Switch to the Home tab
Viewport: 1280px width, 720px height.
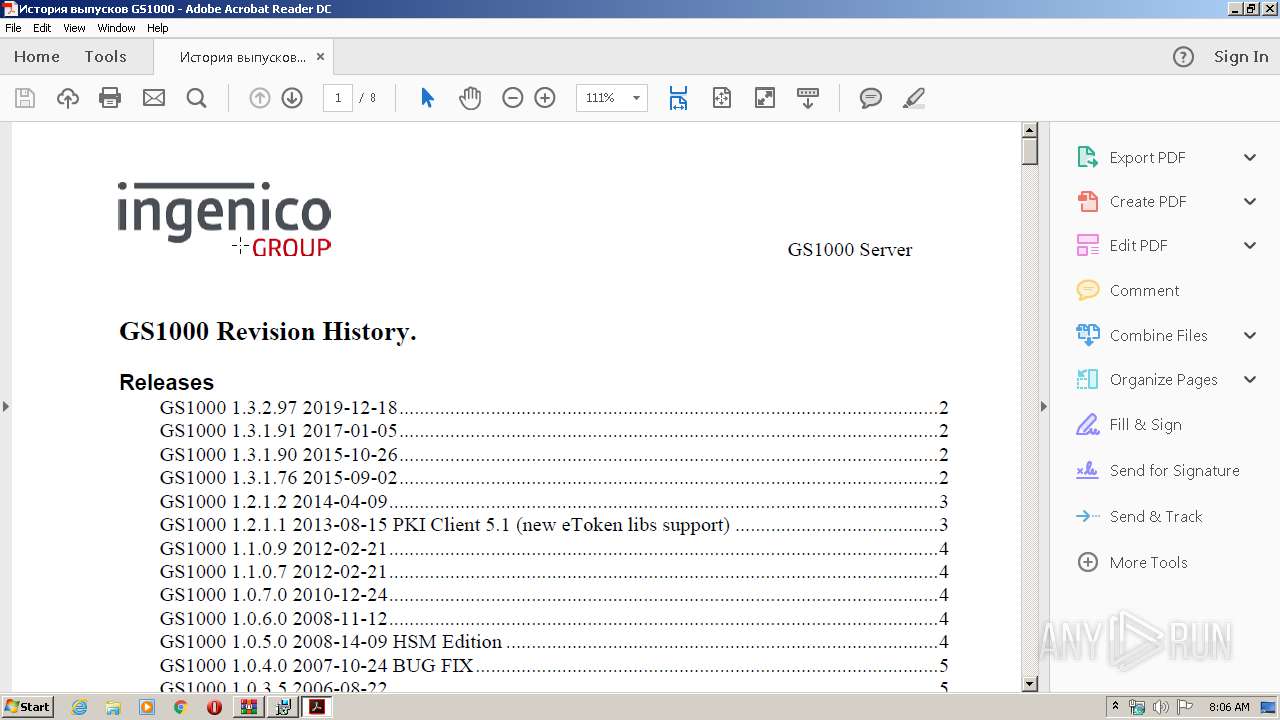point(37,57)
